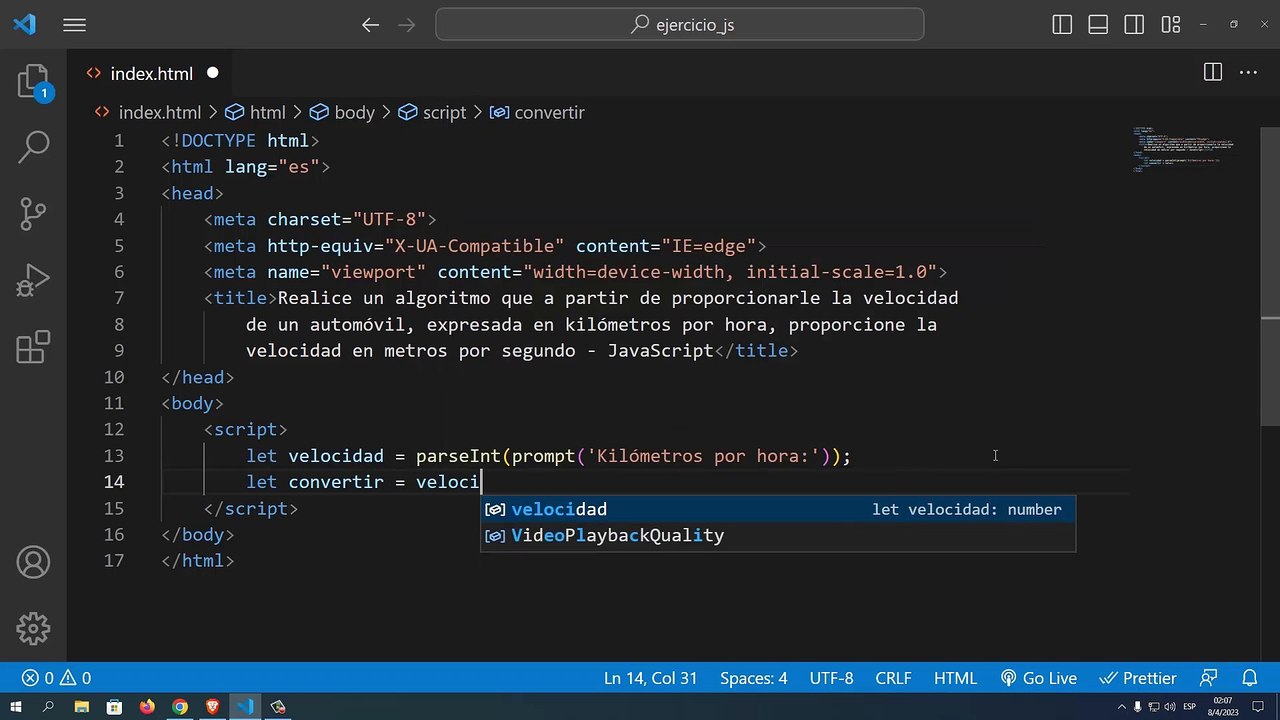Click the 'let velocidad: number' suggestion detail
This screenshot has height=720, width=1280.
pos(966,509)
